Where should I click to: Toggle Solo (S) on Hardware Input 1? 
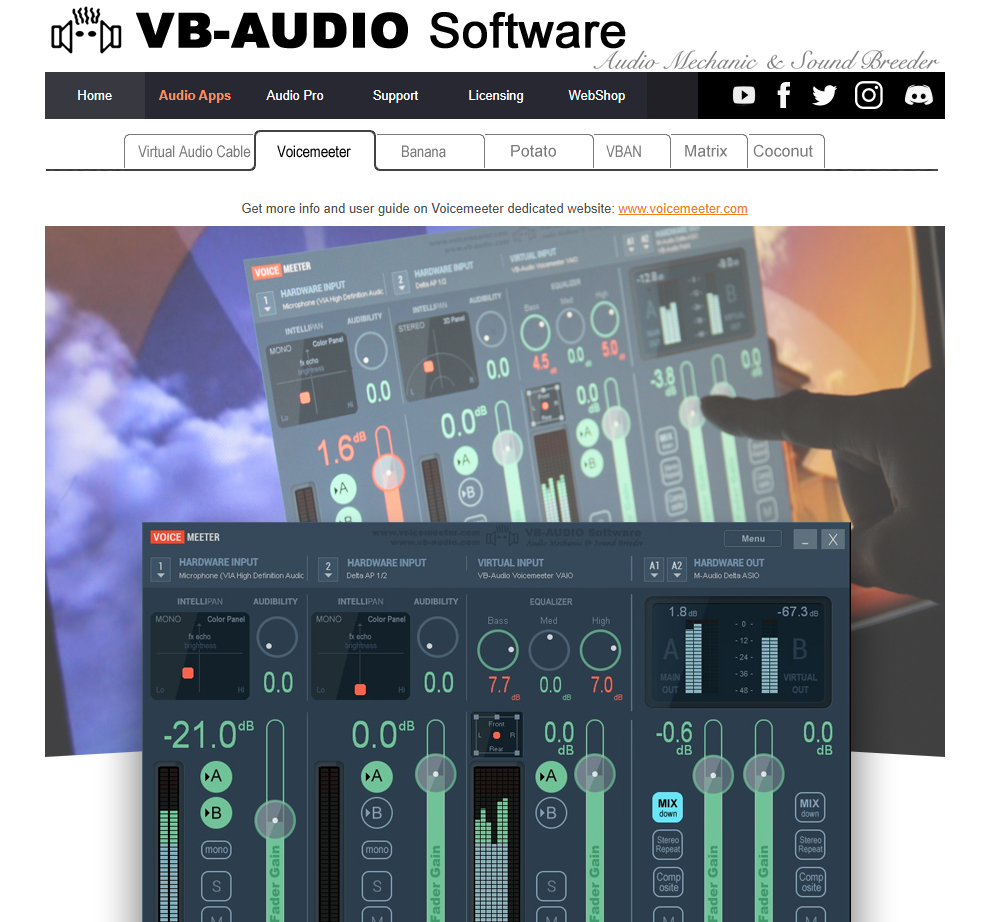[x=216, y=886]
